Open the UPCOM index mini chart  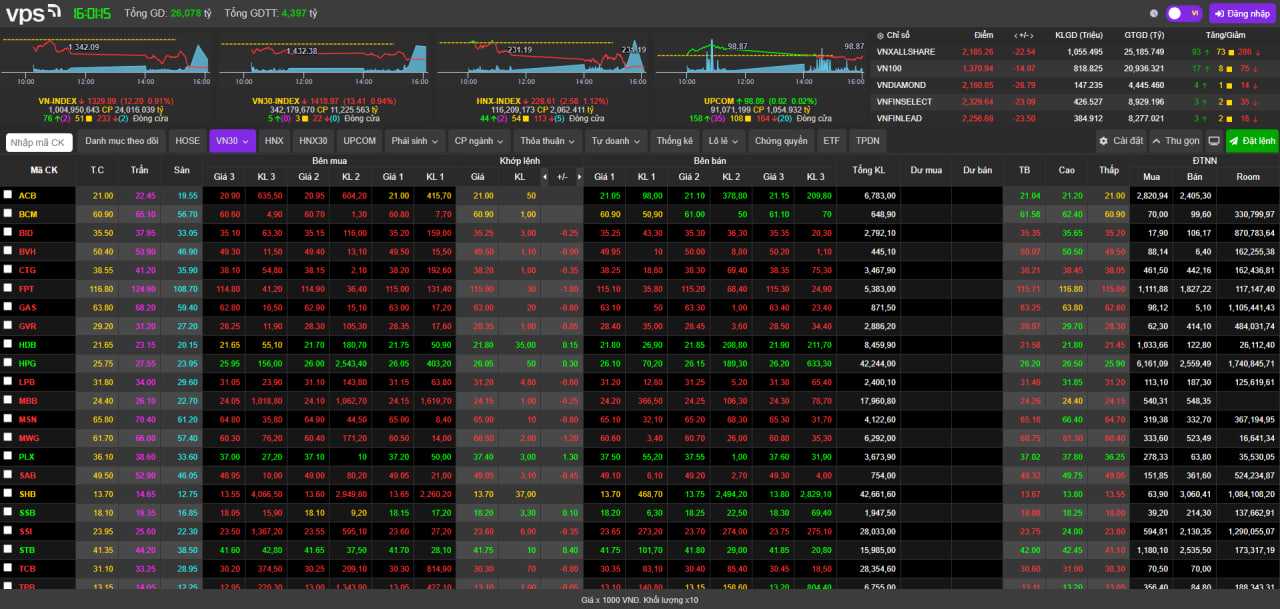(760, 62)
